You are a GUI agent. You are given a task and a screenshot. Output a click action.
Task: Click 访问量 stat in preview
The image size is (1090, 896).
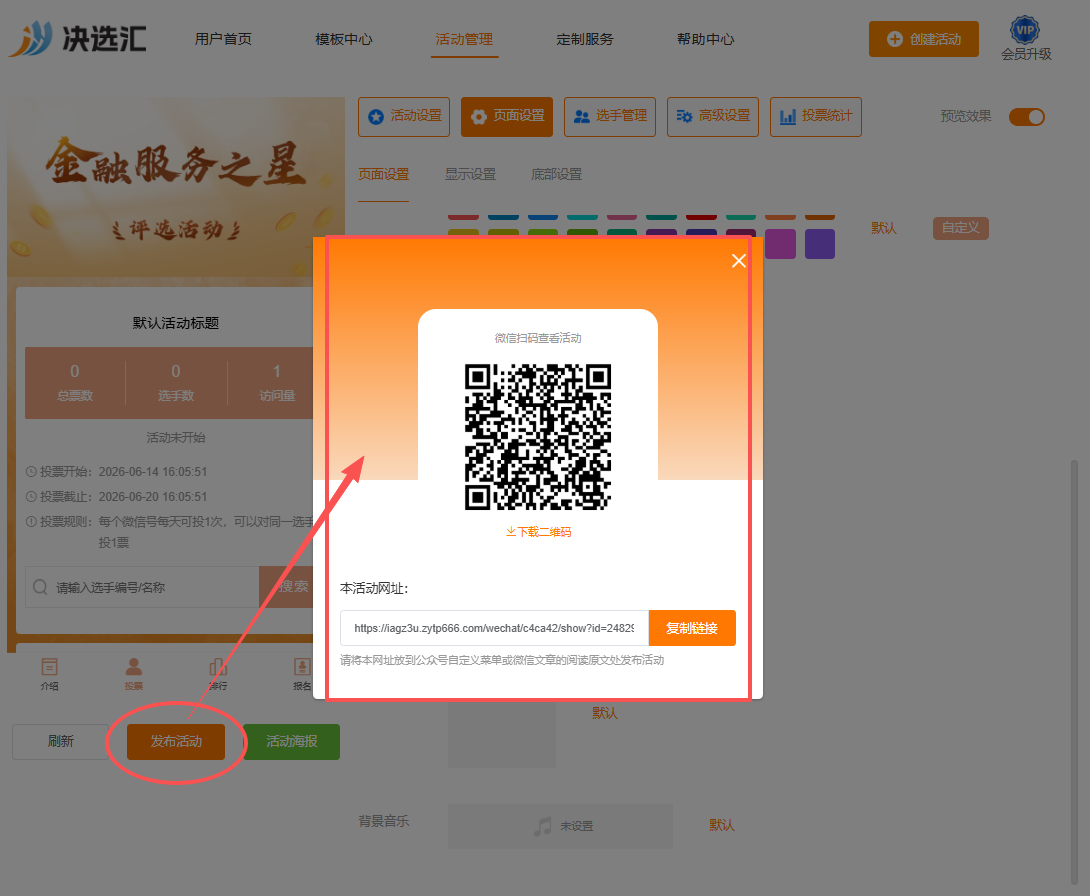pos(277,383)
